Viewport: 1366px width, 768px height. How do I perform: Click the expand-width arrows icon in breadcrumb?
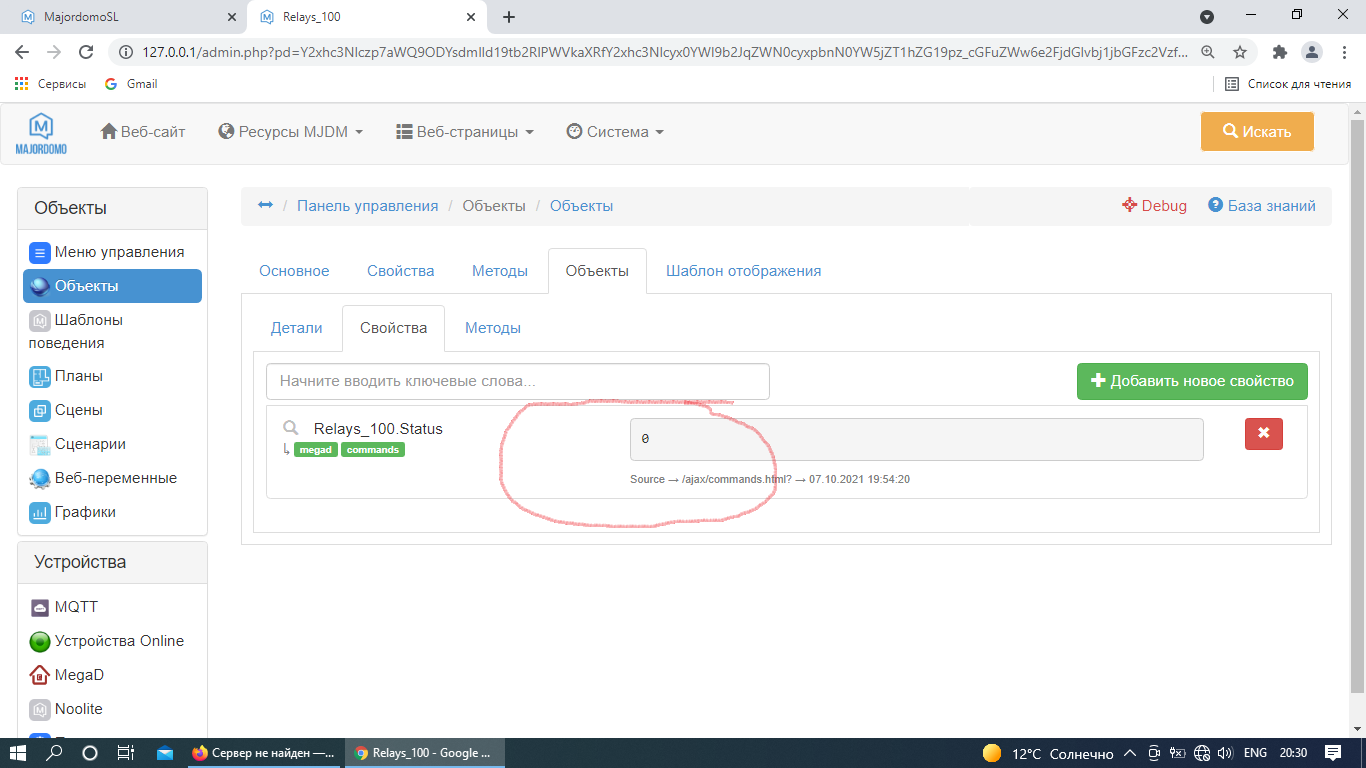click(265, 205)
